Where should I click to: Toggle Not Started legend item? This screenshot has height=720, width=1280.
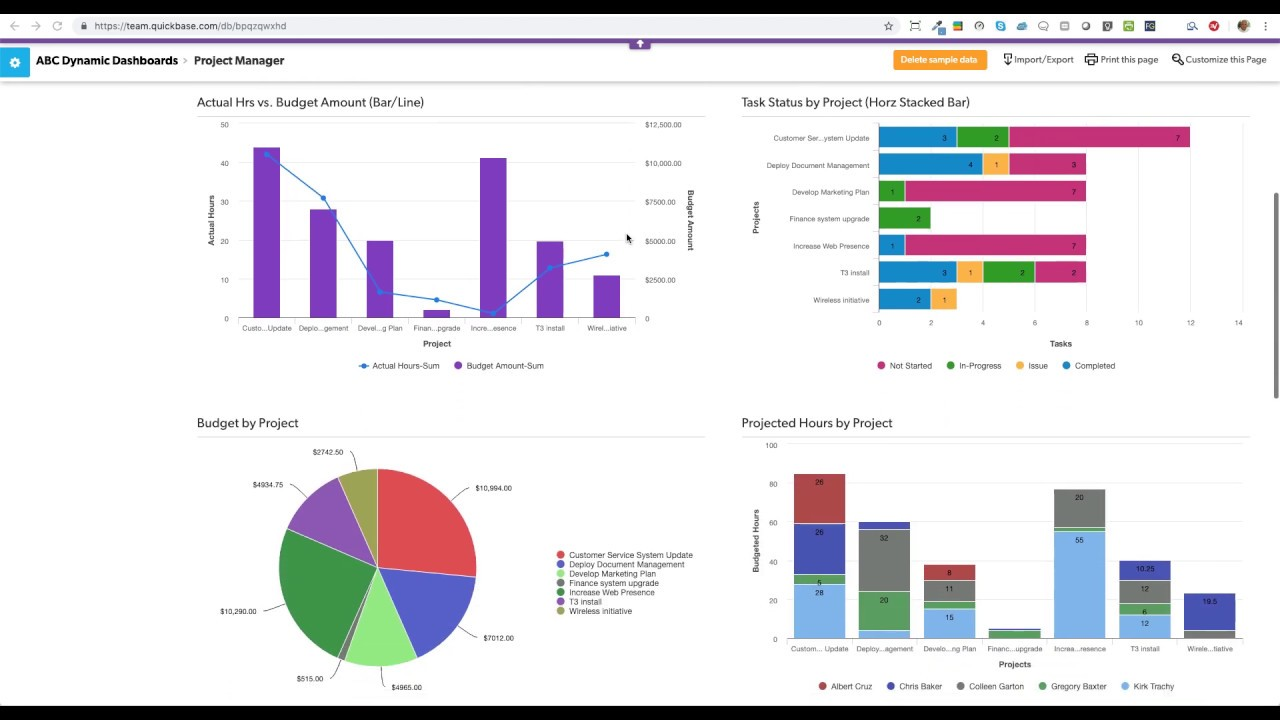click(904, 366)
